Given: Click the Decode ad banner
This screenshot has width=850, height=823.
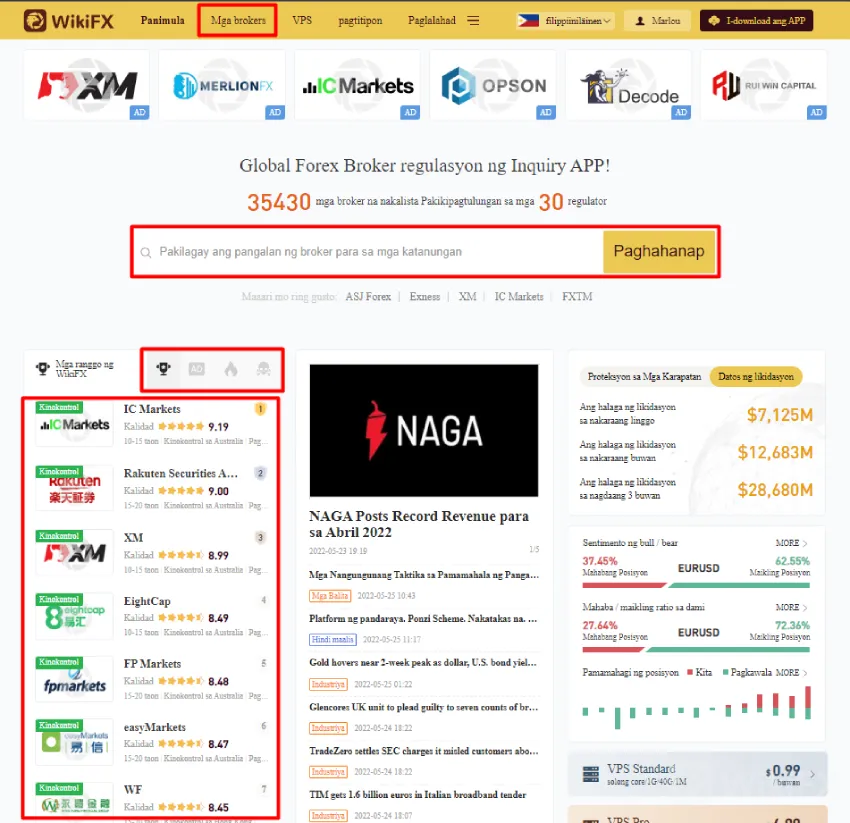Looking at the screenshot, I should pyautogui.click(x=628, y=85).
